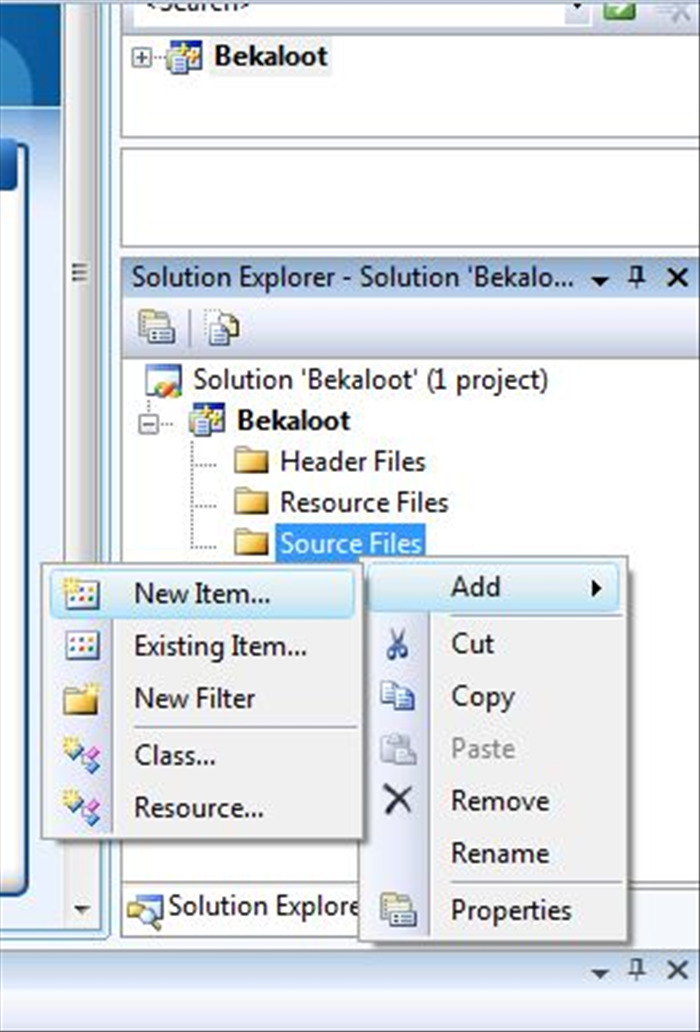Switch to the Solution Explorer bottom tab
The width and height of the screenshot is (700, 1032).
pyautogui.click(x=243, y=910)
